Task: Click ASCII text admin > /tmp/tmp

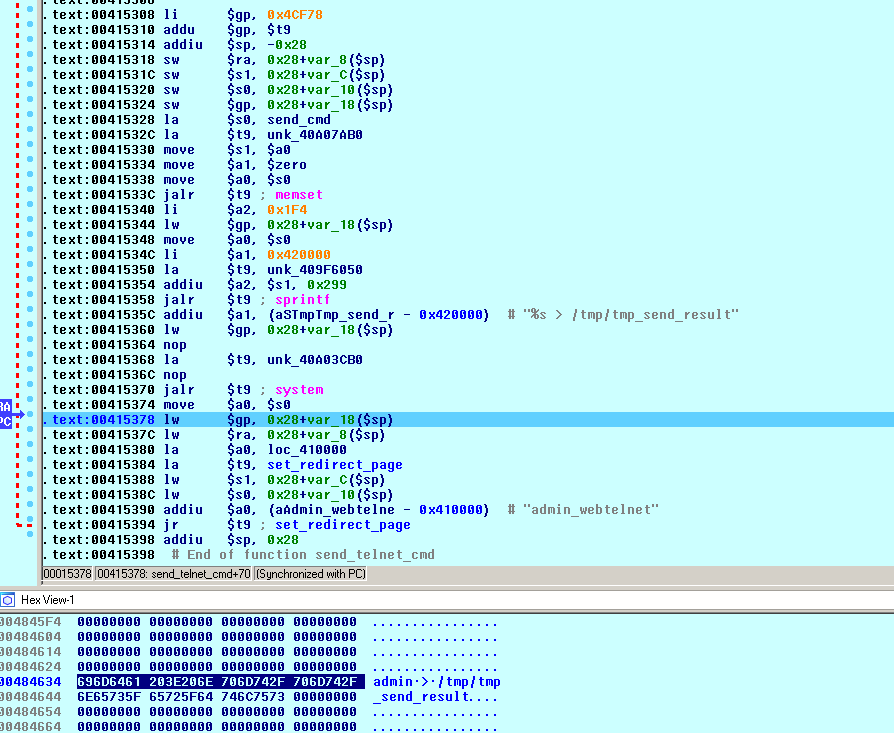Action: (x=437, y=682)
